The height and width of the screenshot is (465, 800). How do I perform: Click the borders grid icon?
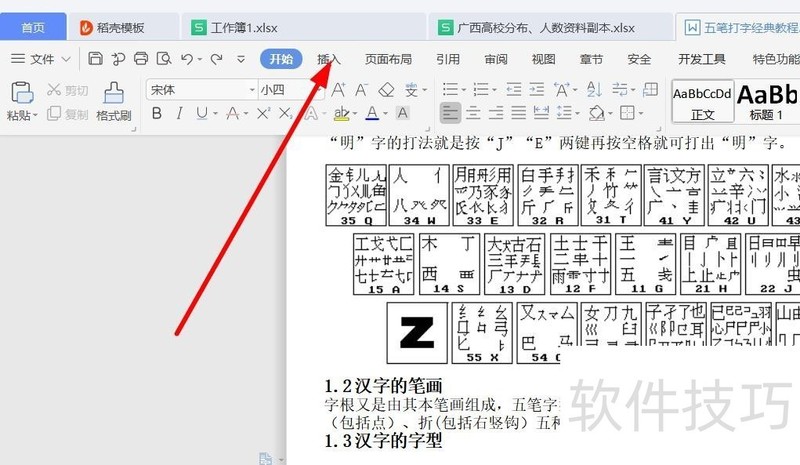pyautogui.click(x=627, y=113)
